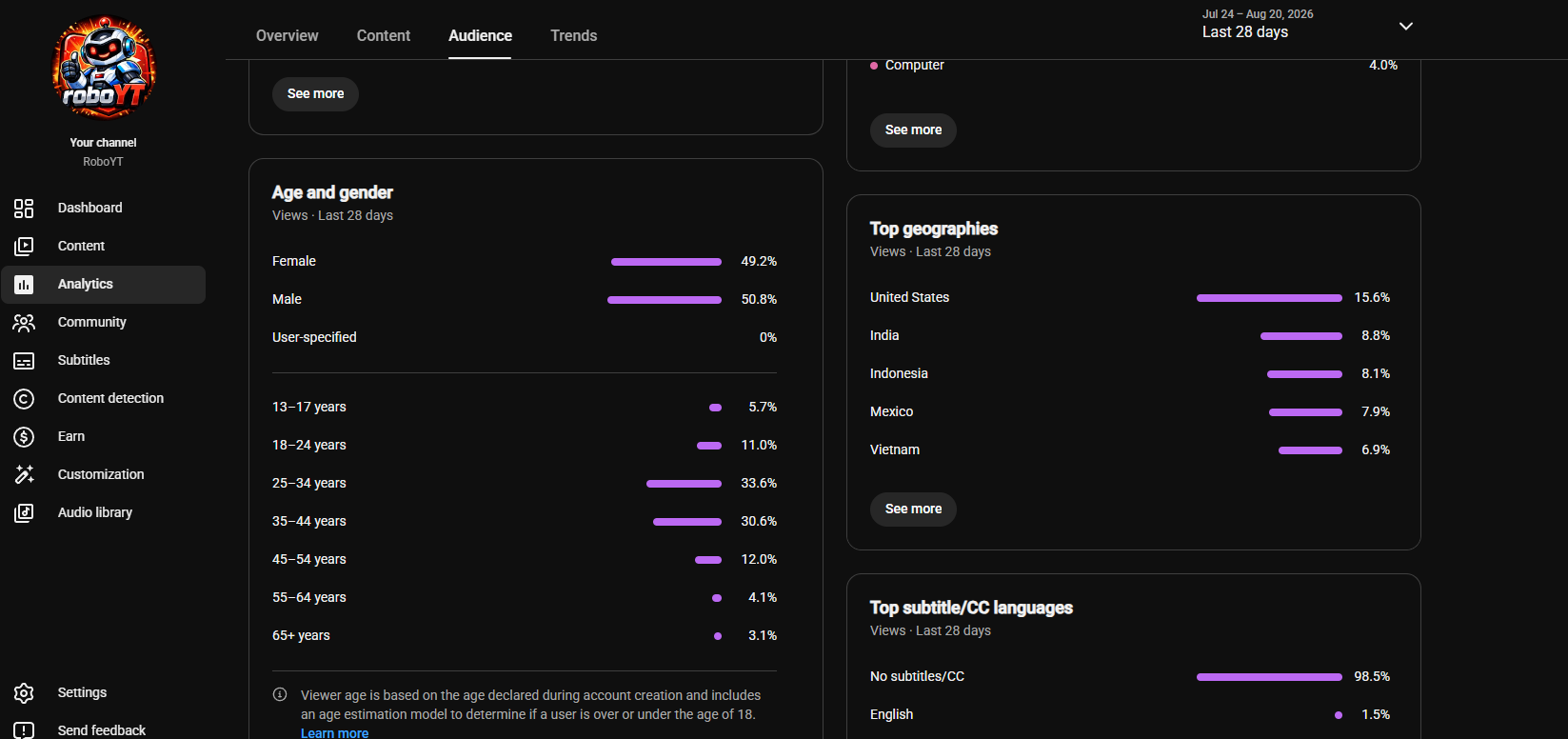The width and height of the screenshot is (1568, 739).
Task: Click the India row label
Action: (884, 335)
